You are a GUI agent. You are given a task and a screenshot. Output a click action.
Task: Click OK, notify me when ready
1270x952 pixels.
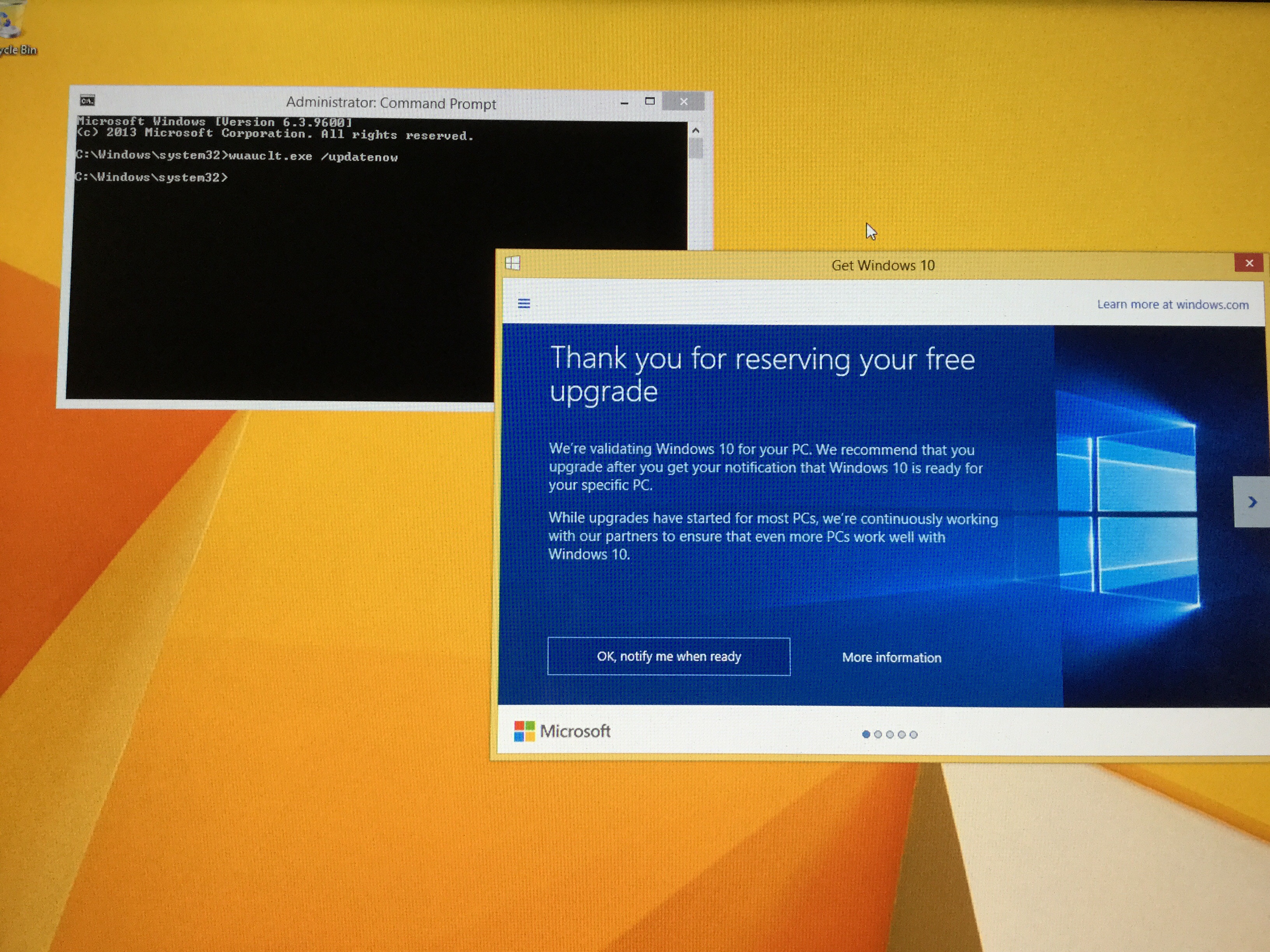[x=669, y=656]
